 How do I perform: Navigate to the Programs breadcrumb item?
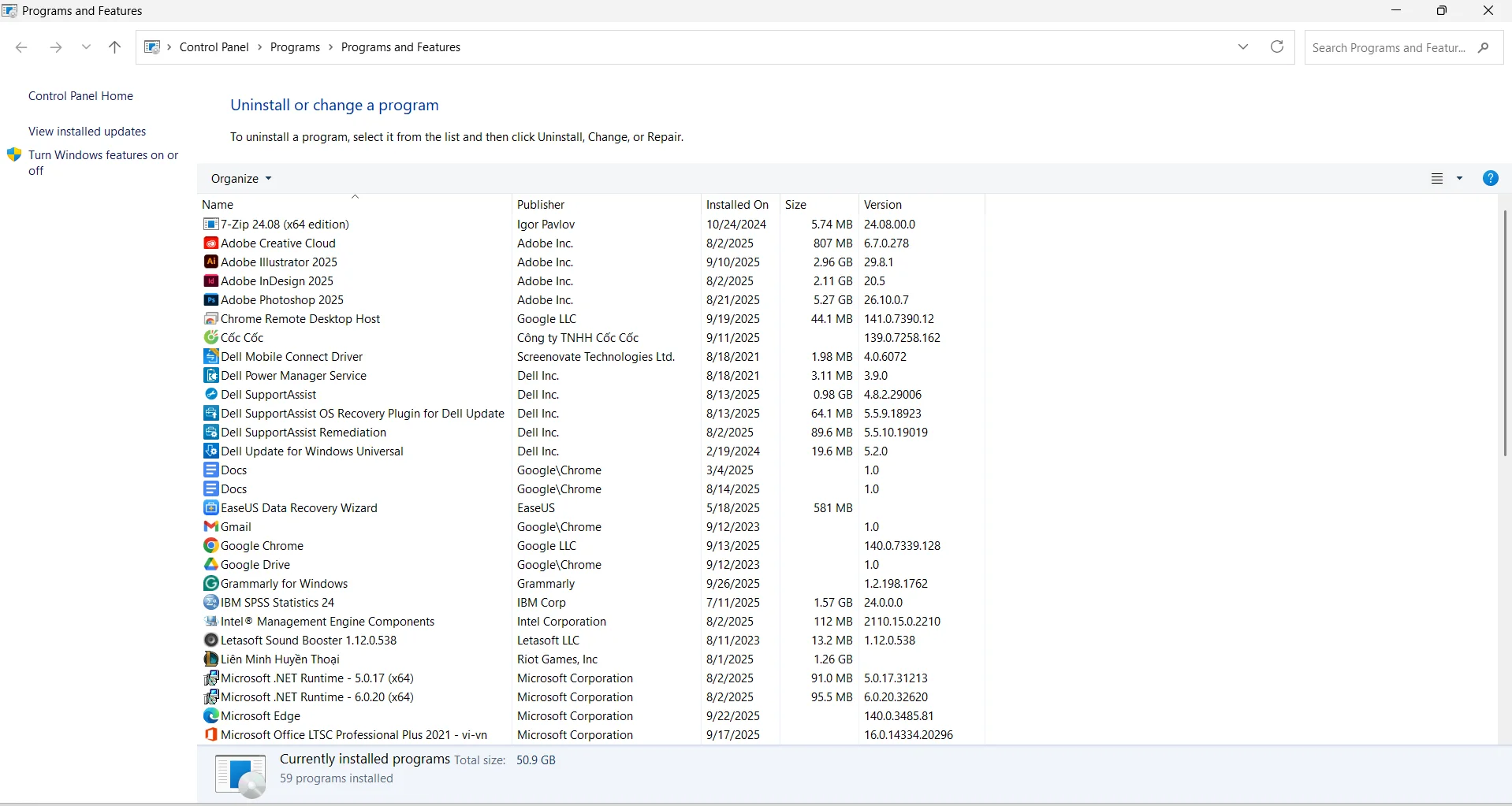click(x=294, y=46)
